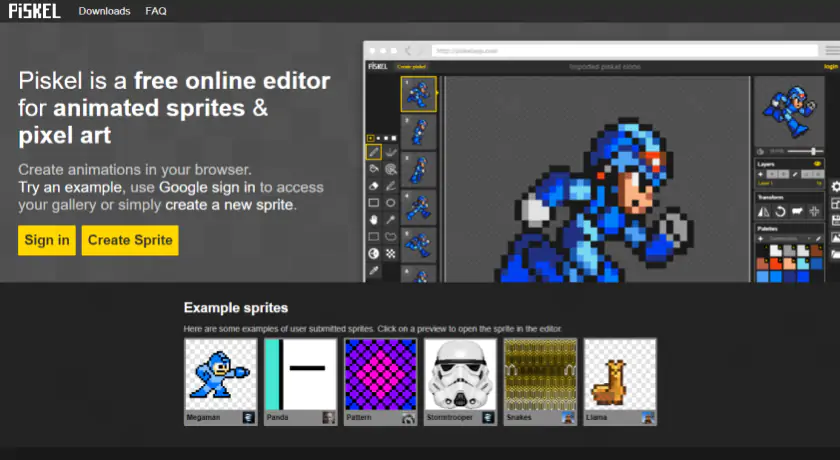Select the paint-all-same-color tool
The height and width of the screenshot is (460, 840).
391,169
